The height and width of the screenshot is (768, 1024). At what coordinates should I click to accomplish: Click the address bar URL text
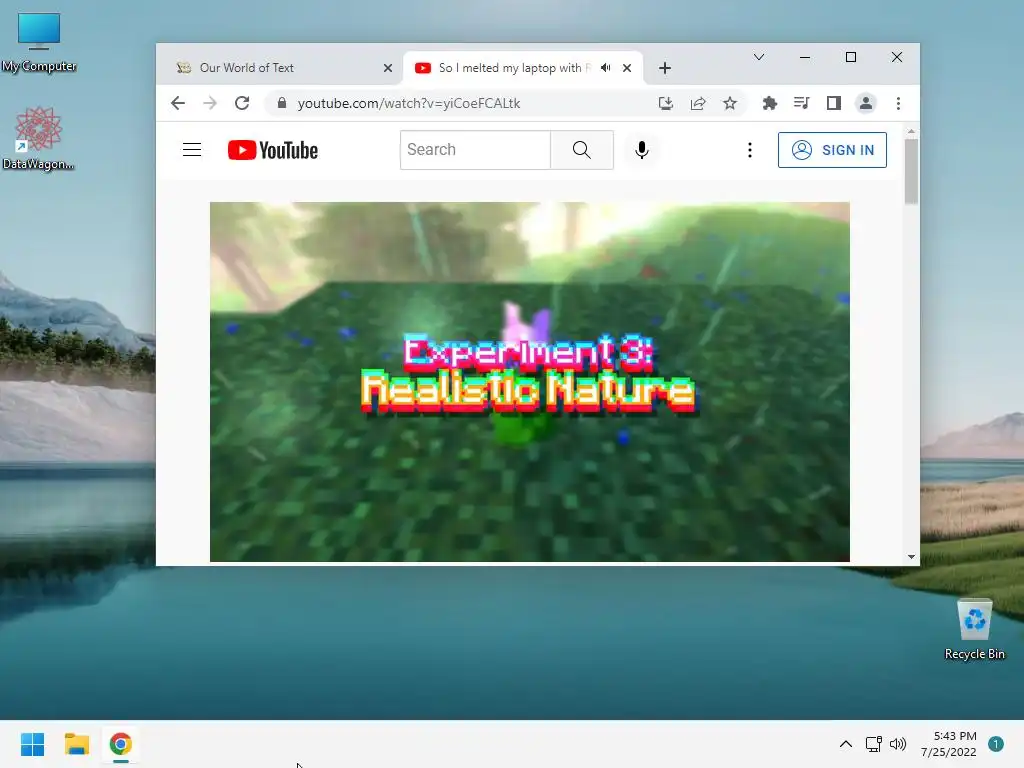pyautogui.click(x=409, y=103)
